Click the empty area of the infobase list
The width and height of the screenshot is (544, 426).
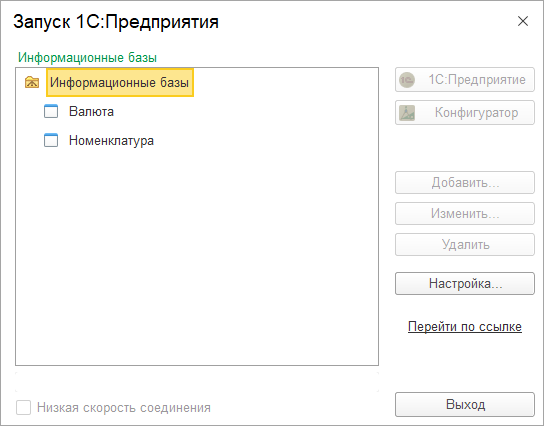tap(197, 257)
